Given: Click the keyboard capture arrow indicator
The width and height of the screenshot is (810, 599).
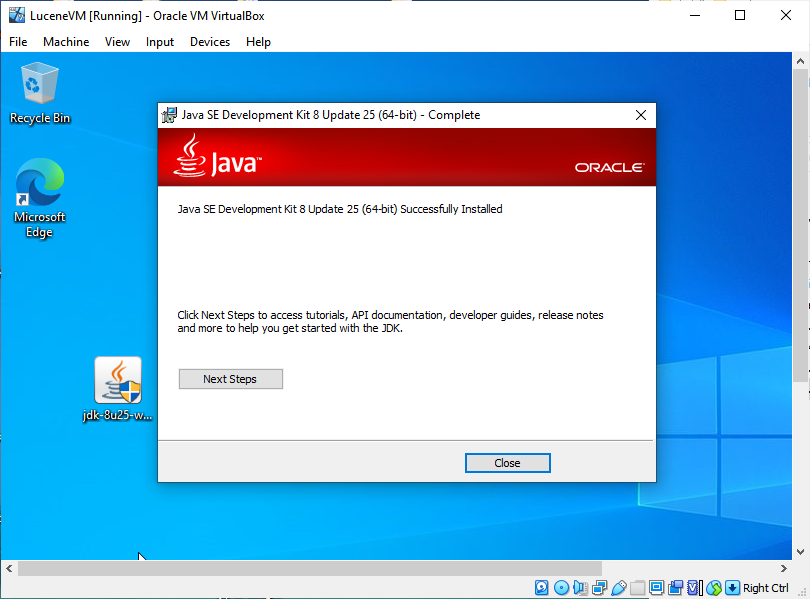Looking at the screenshot, I should point(732,588).
